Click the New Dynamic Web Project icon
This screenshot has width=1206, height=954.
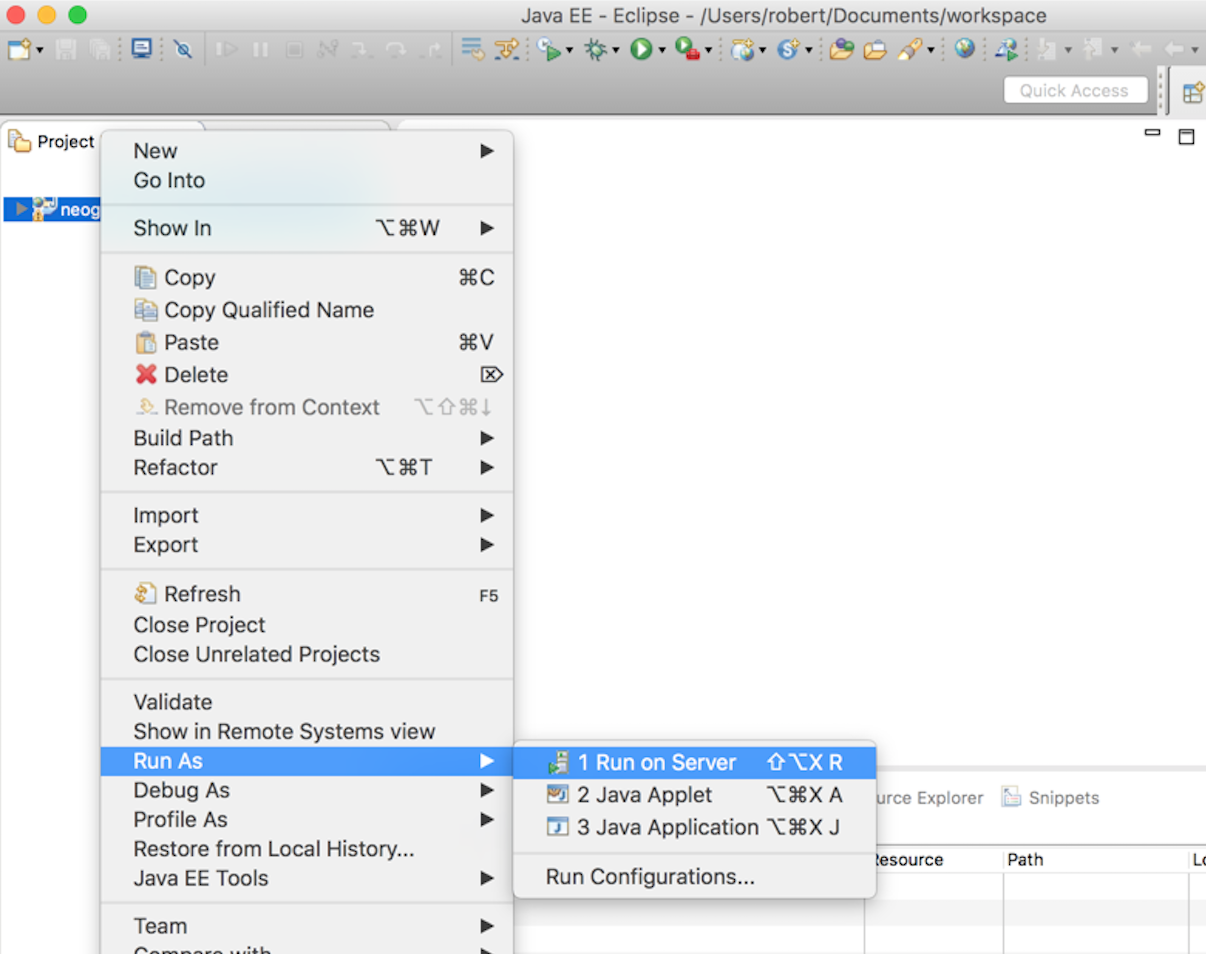(x=742, y=49)
